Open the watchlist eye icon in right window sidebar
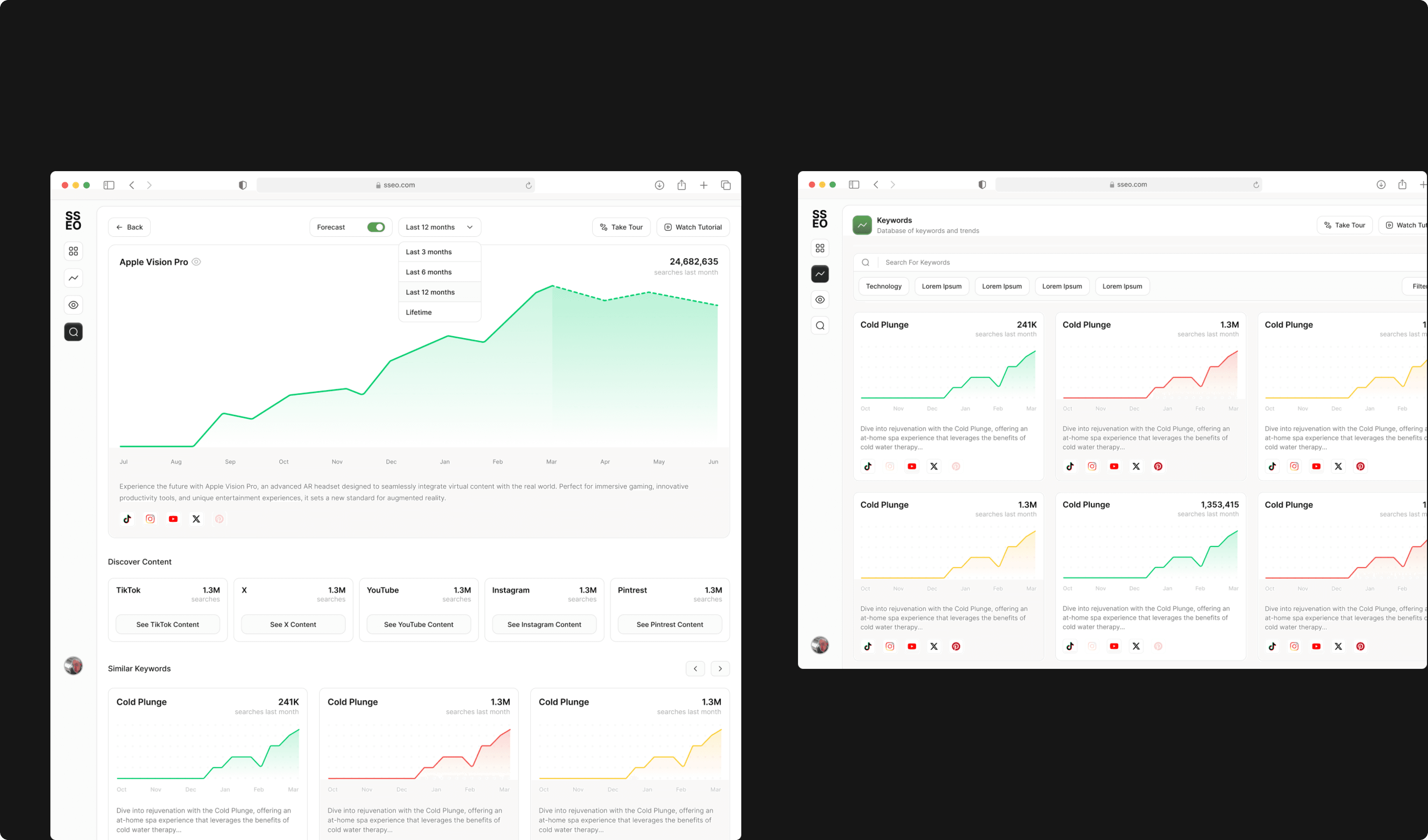This screenshot has height=840, width=1428. coord(819,300)
